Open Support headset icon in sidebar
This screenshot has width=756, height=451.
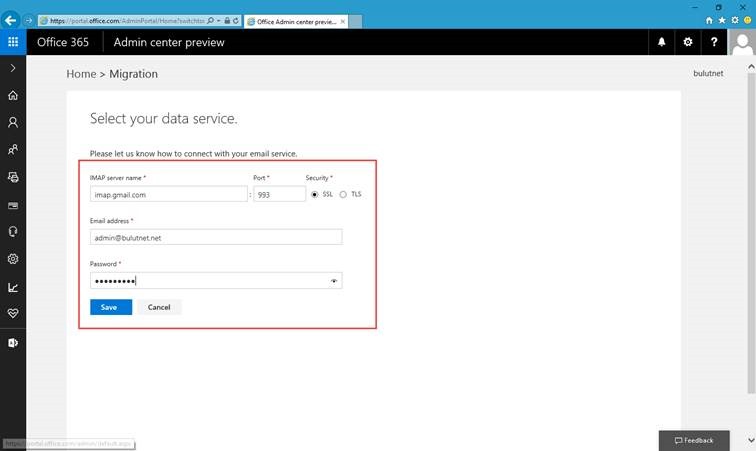pos(13,232)
